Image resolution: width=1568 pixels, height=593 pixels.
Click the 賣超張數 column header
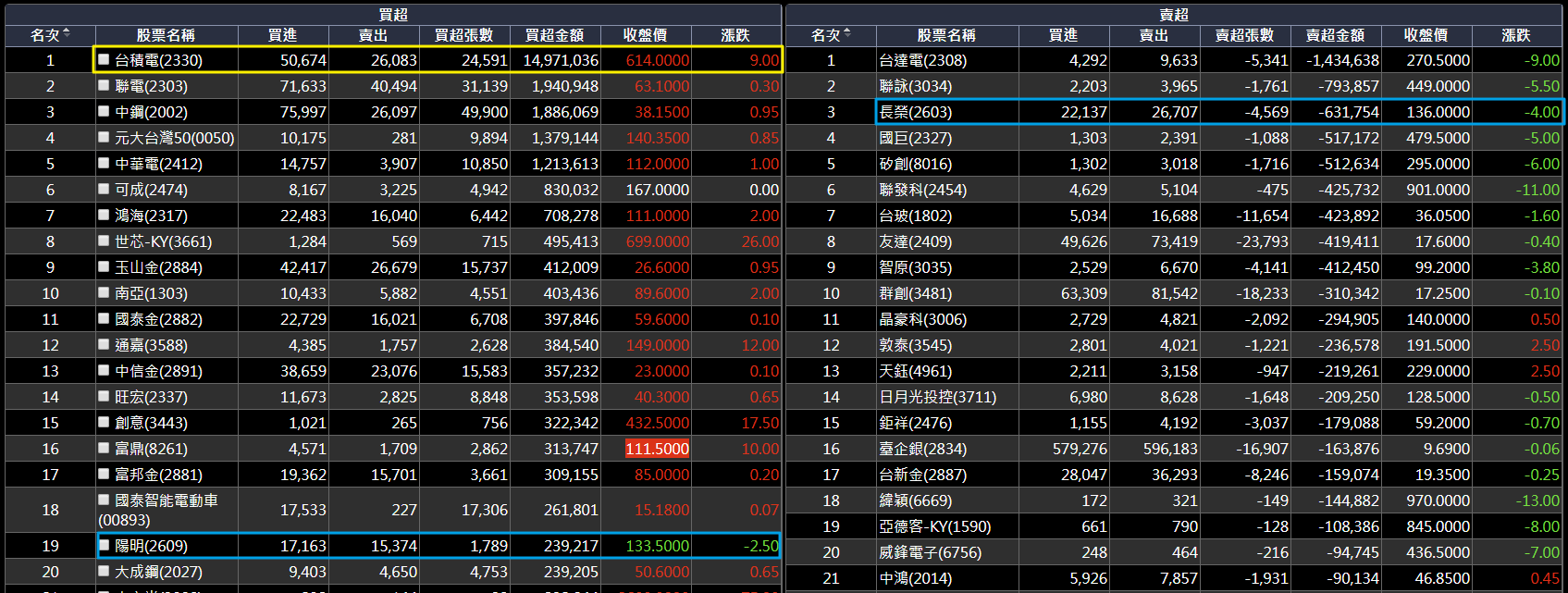1245,35
